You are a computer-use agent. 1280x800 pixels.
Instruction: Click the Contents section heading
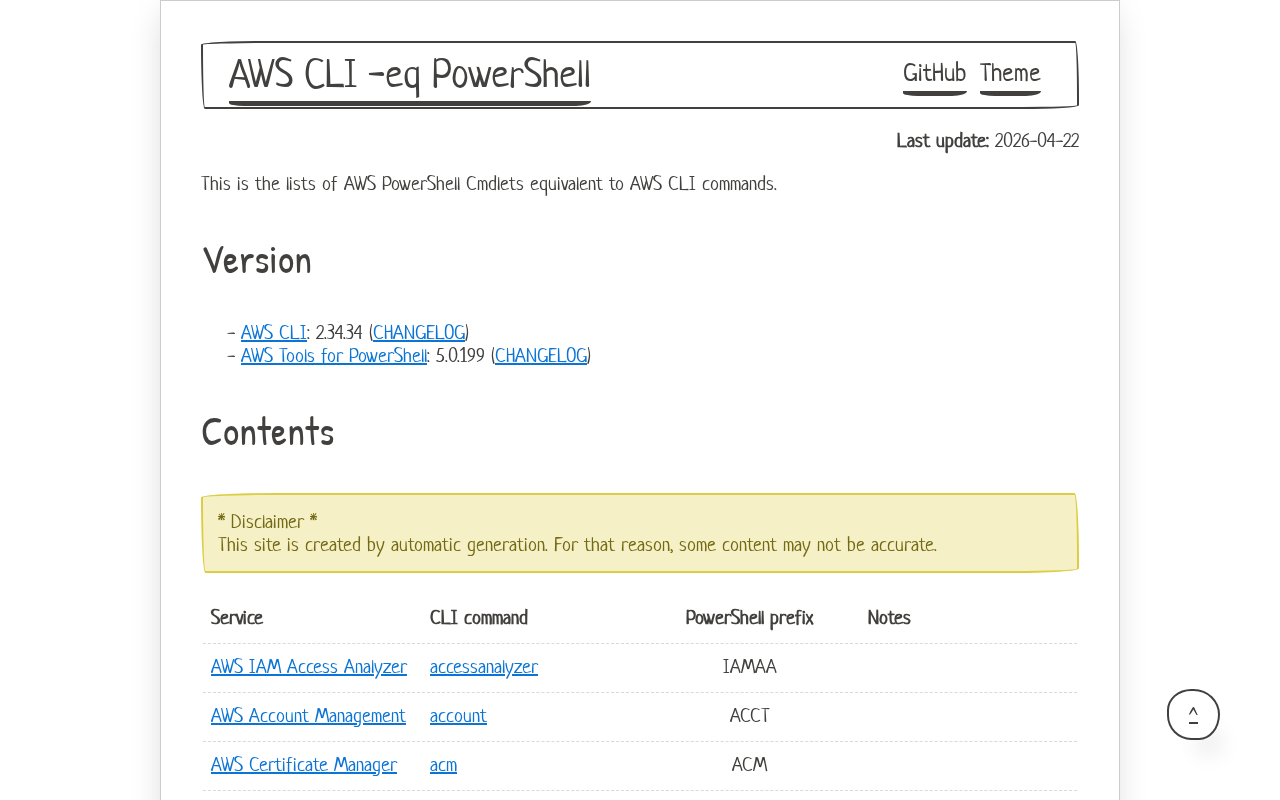(268, 433)
